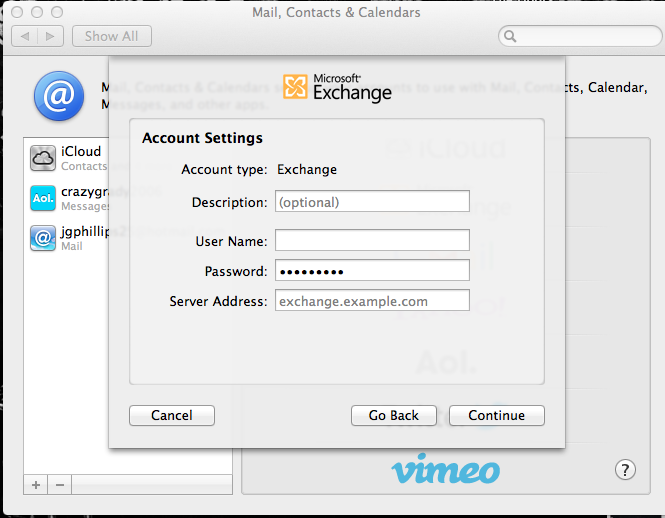Click the add account plus button
This screenshot has width=665, height=518.
tap(36, 484)
